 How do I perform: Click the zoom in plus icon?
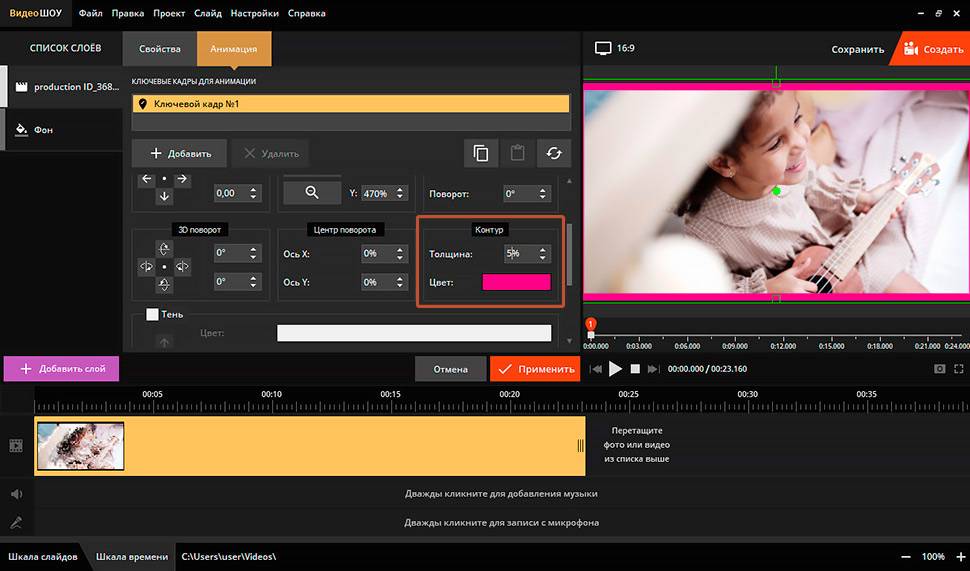960,556
